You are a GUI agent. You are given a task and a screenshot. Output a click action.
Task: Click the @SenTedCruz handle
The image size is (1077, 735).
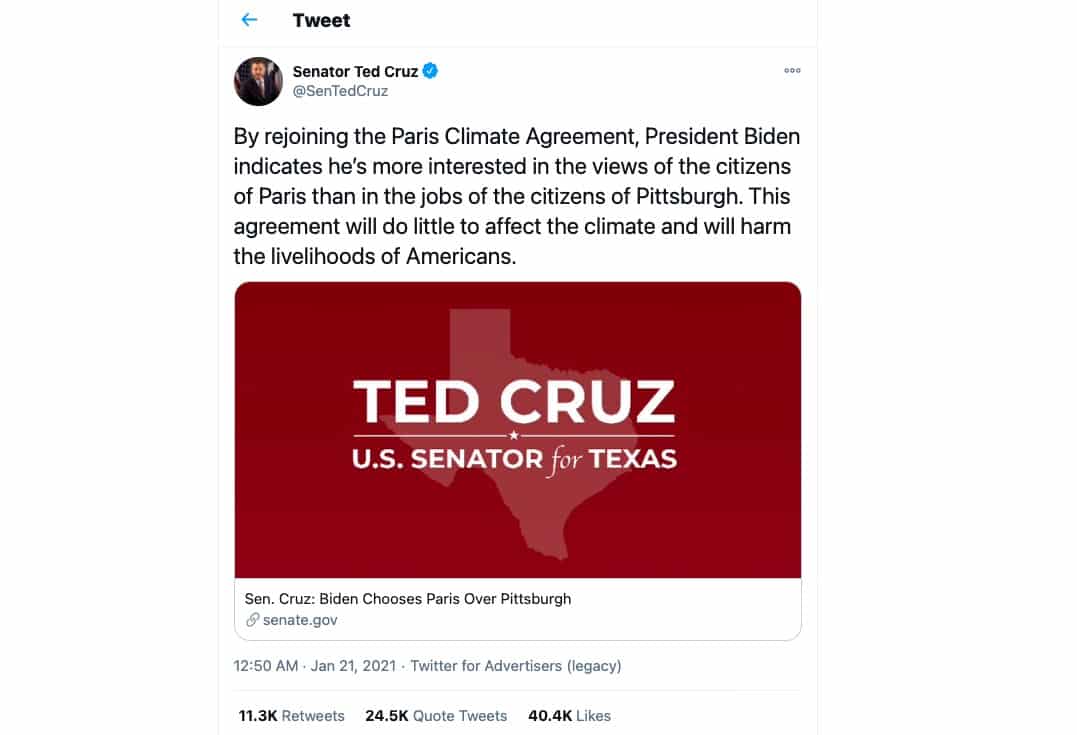340,91
